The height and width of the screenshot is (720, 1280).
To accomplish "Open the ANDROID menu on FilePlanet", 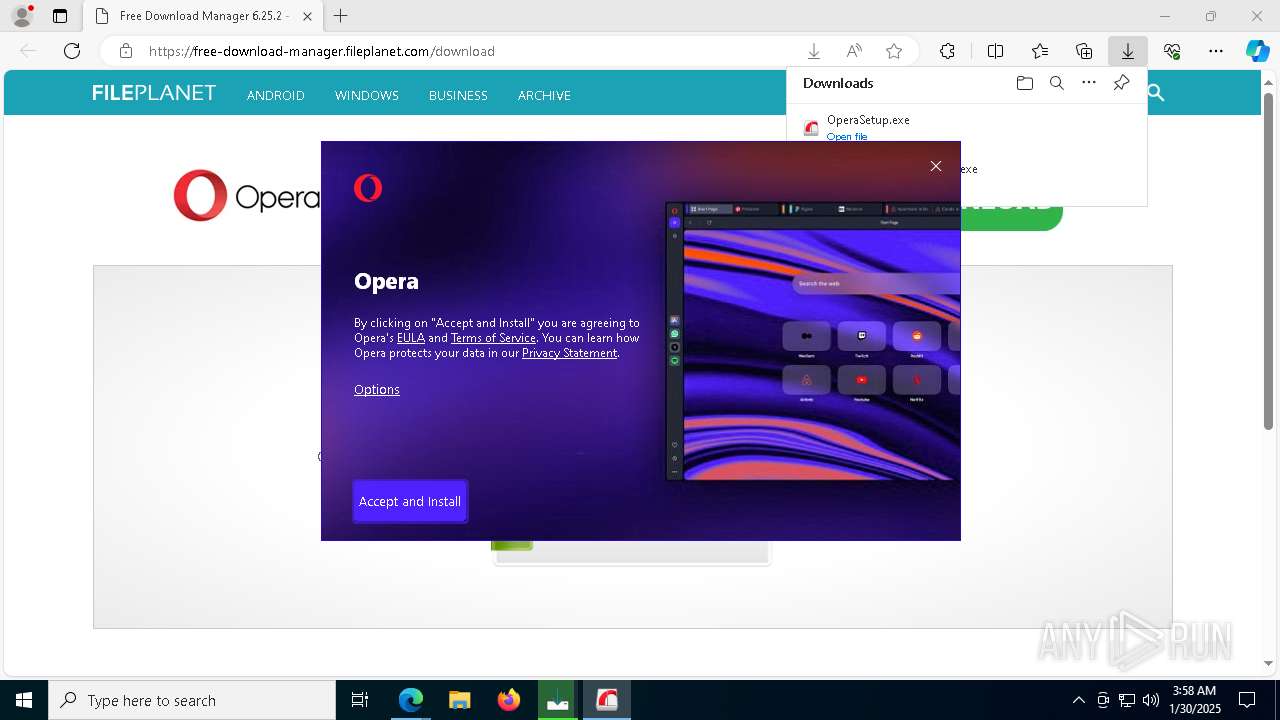I will [x=276, y=95].
